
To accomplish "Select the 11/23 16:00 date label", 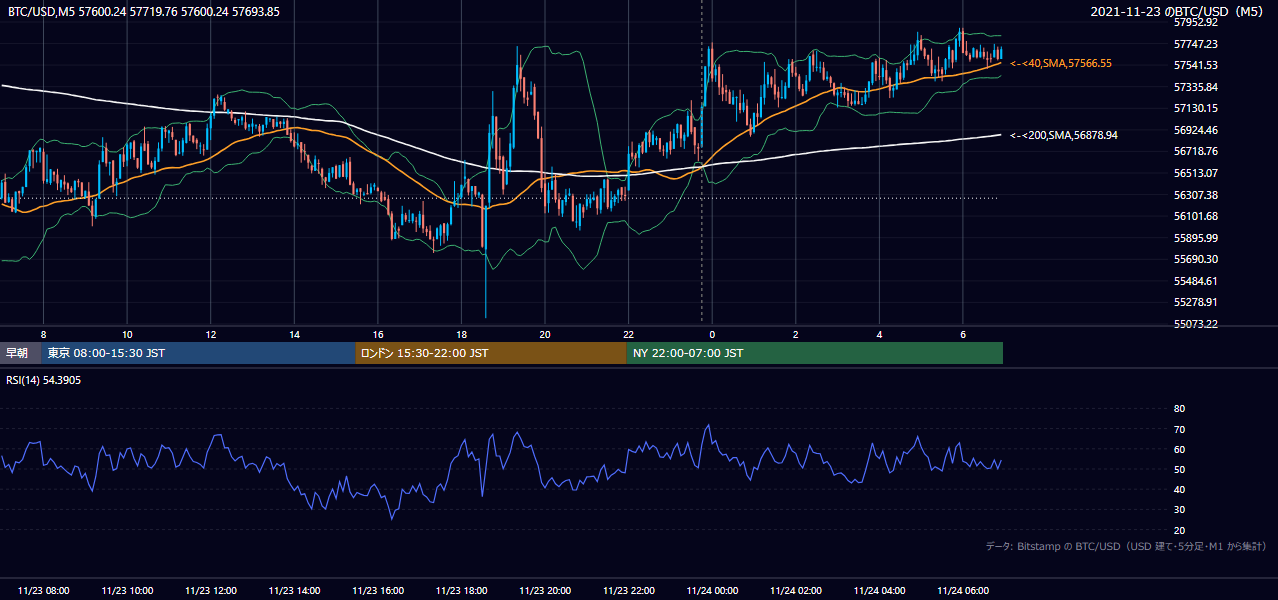I will (378, 591).
